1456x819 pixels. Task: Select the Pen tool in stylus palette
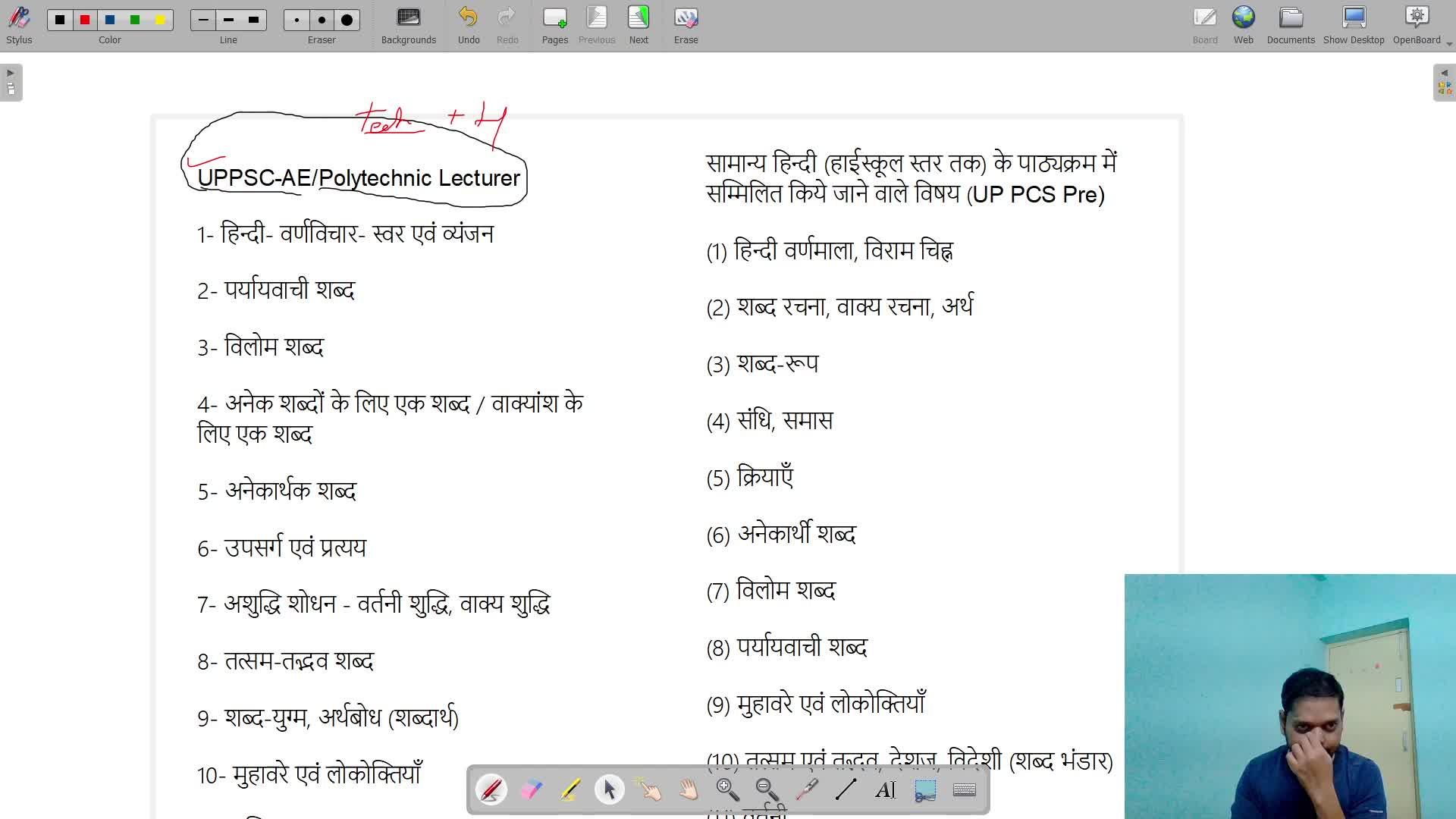[x=491, y=790]
